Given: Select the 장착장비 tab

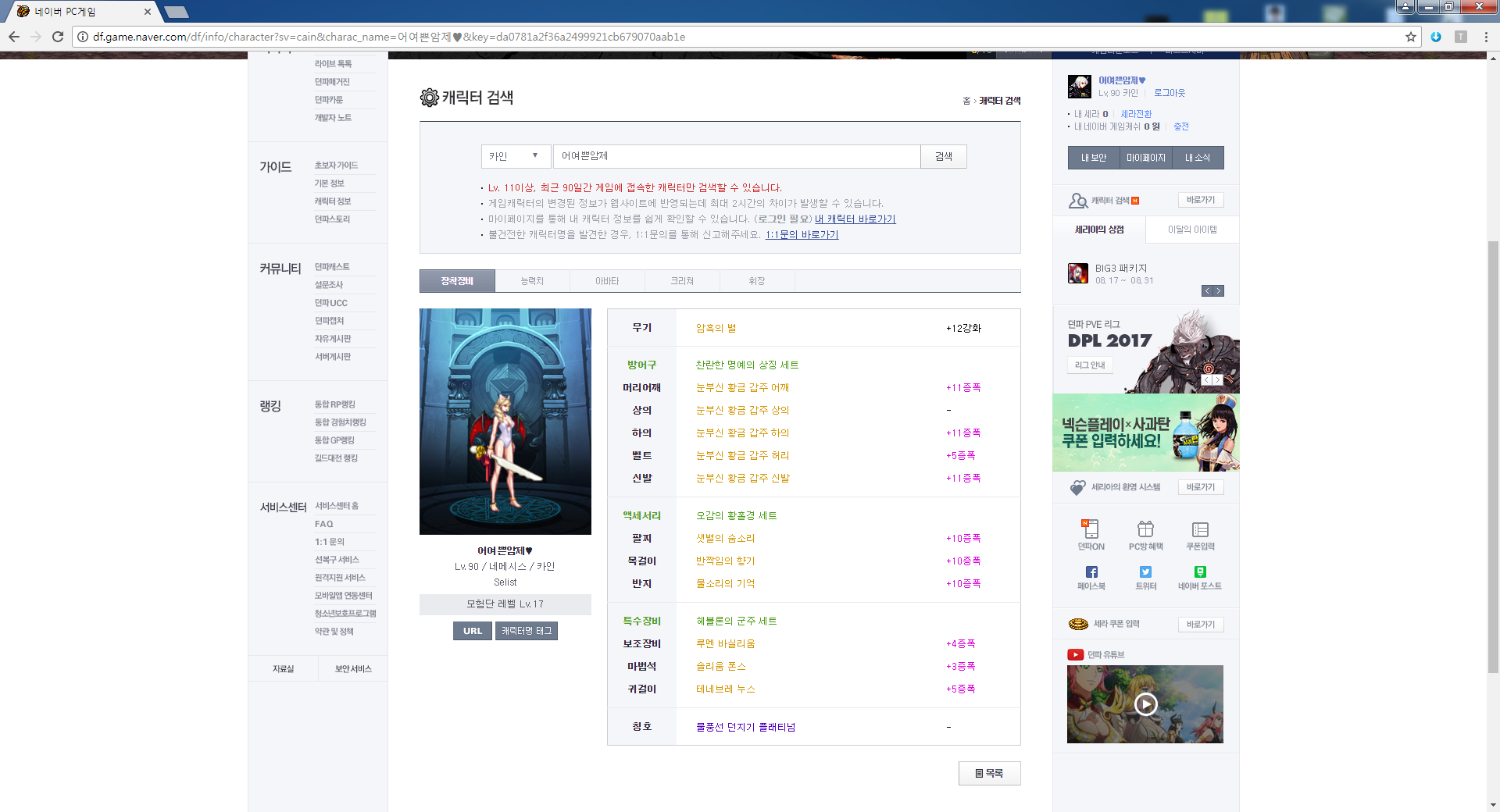Looking at the screenshot, I should click(x=457, y=281).
